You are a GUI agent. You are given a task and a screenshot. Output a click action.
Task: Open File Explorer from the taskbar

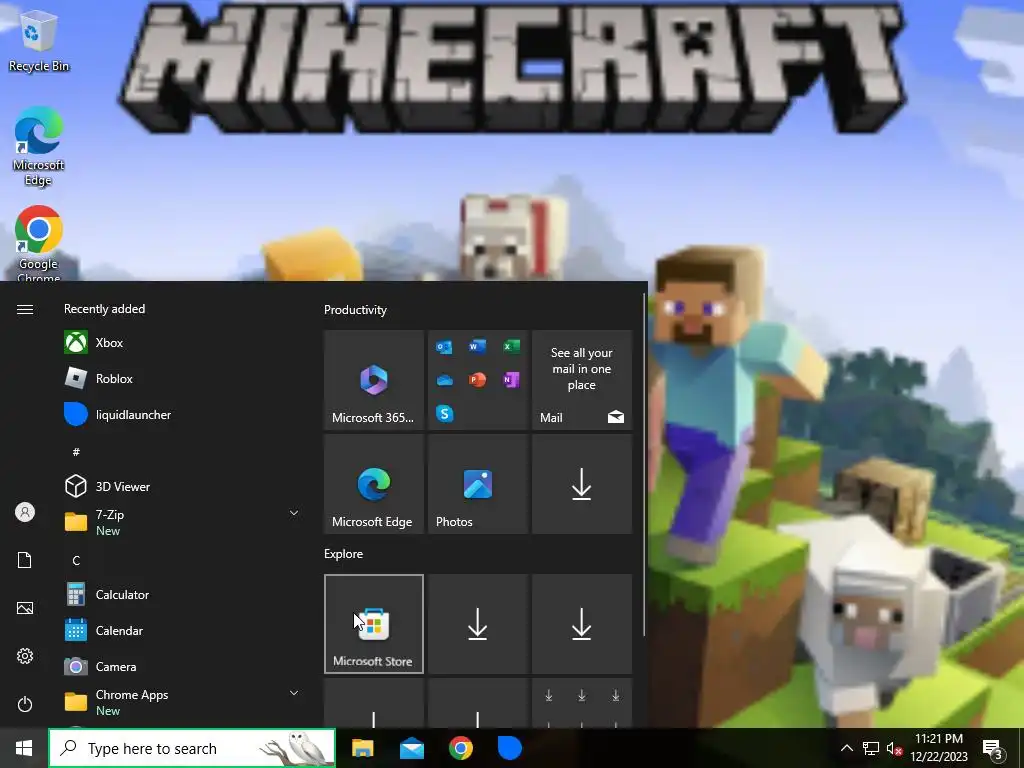pyautogui.click(x=362, y=748)
